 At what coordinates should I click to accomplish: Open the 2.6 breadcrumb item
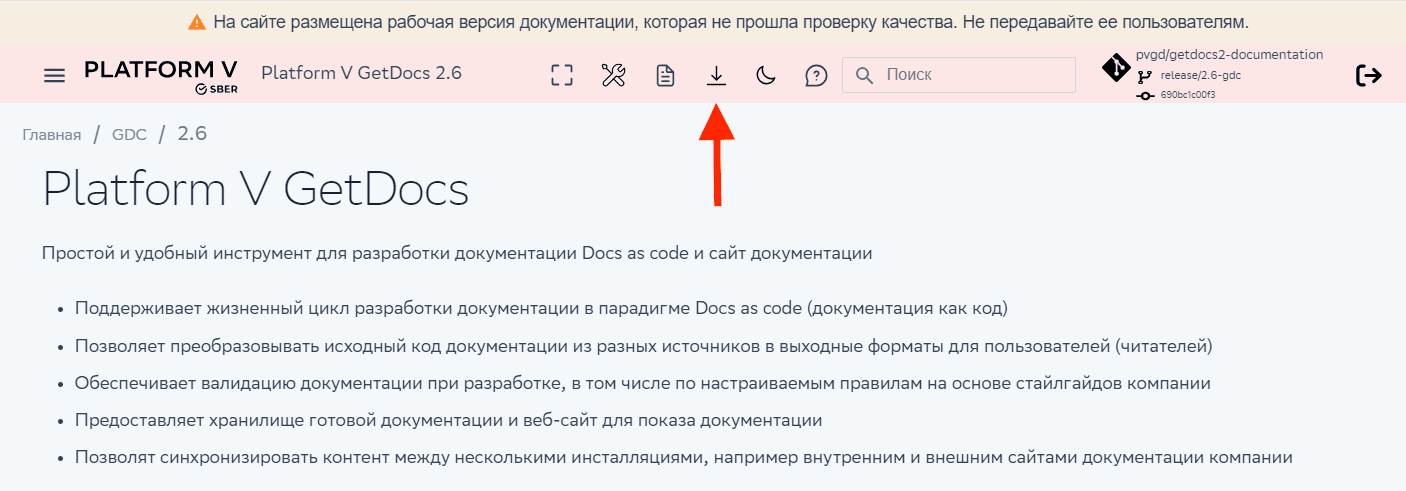click(192, 134)
